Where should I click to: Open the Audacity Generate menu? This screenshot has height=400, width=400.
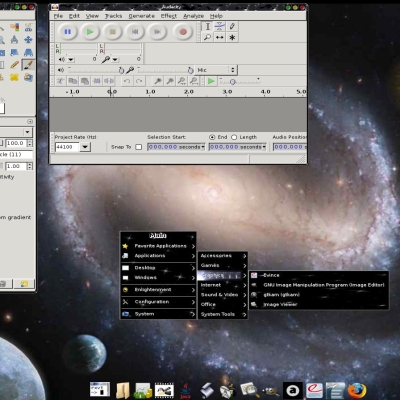pos(142,16)
